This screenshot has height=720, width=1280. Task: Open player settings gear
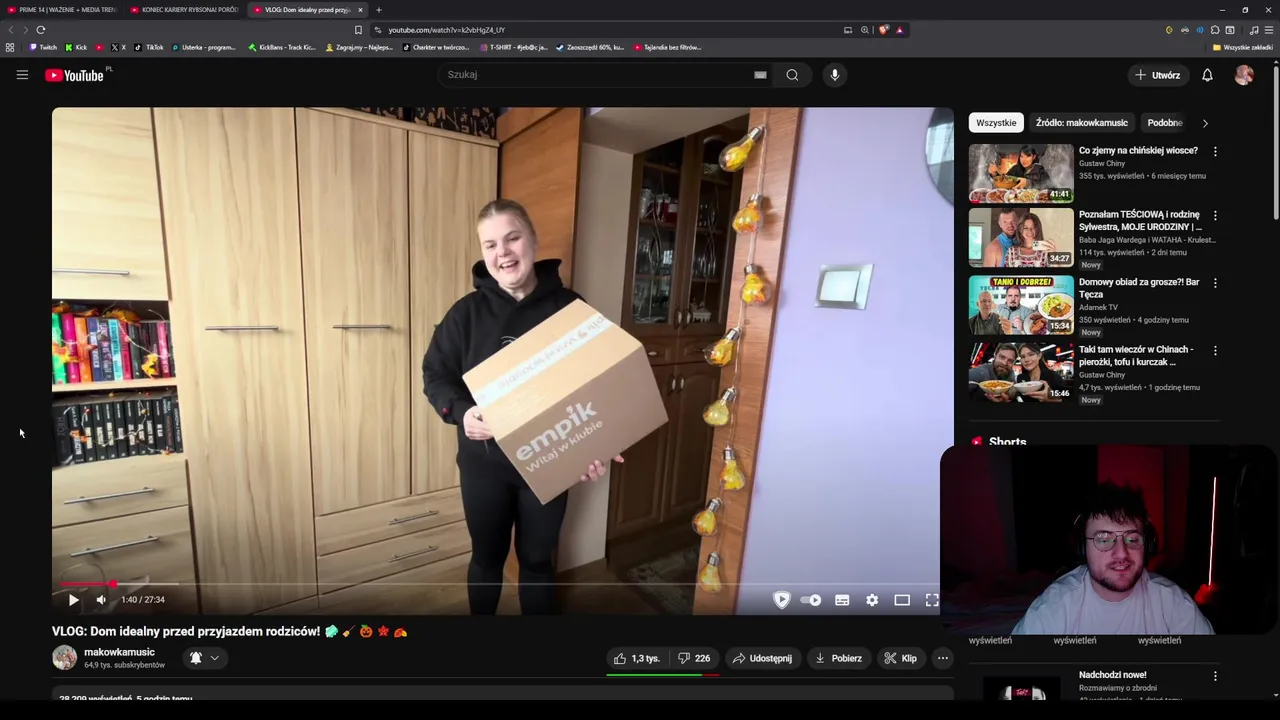pyautogui.click(x=872, y=600)
